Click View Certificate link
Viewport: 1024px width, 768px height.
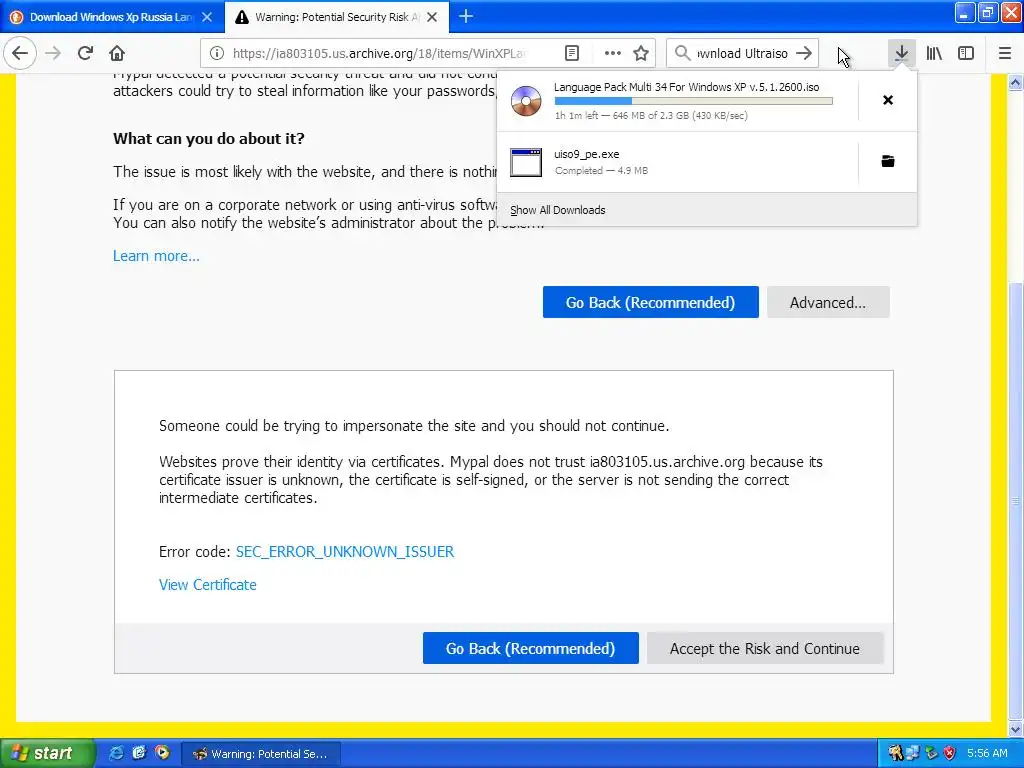208,584
